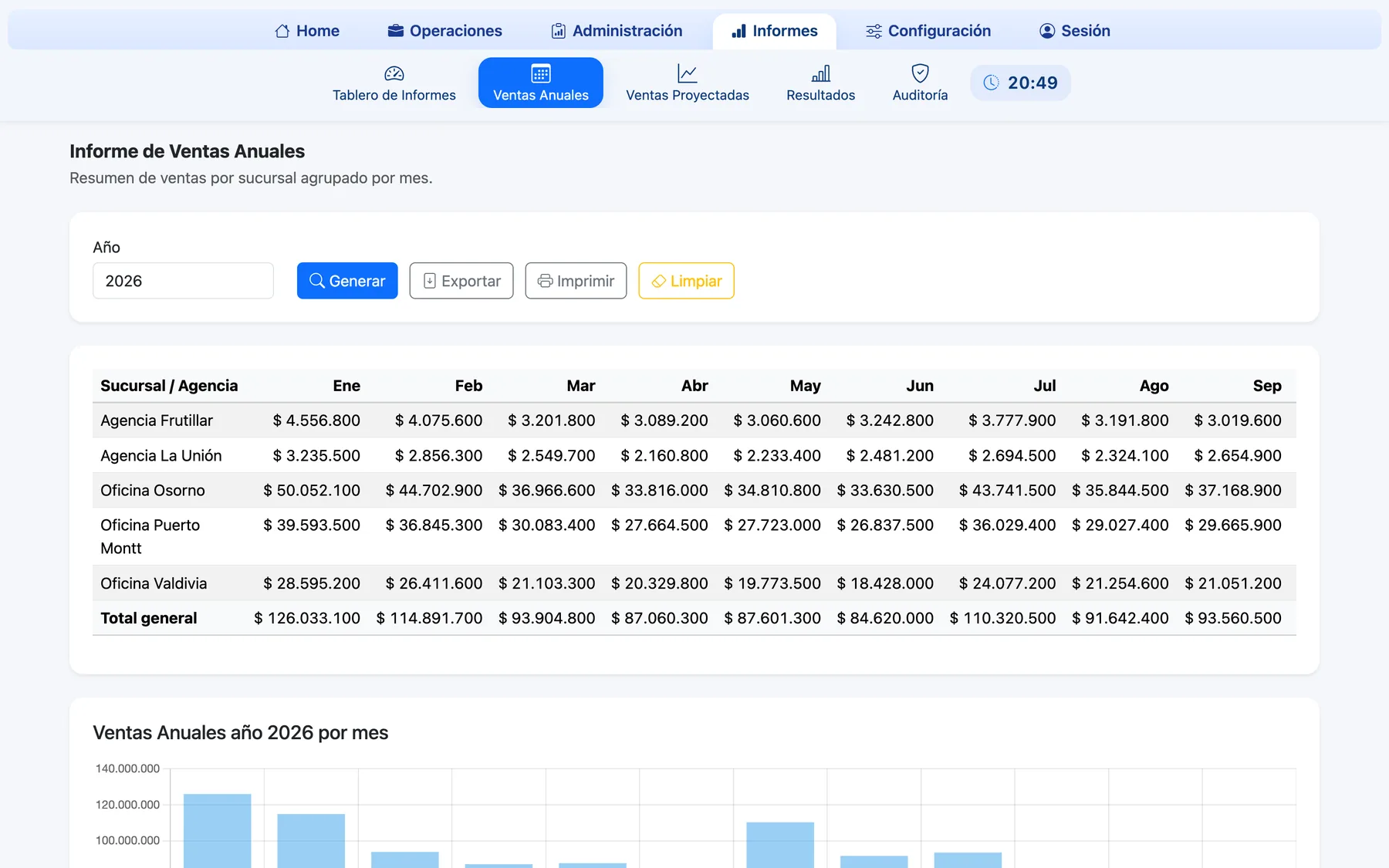
Task: Open the Sesión menu label
Action: pyautogui.click(x=1086, y=31)
